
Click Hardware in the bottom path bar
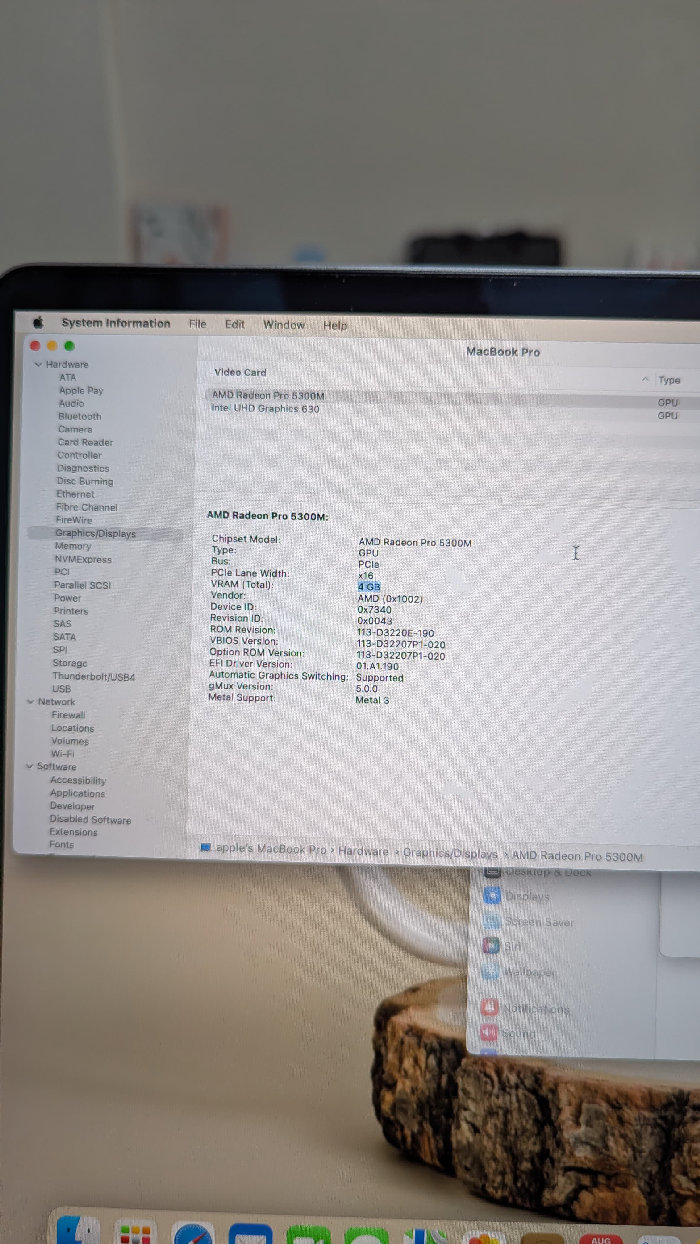[x=362, y=851]
